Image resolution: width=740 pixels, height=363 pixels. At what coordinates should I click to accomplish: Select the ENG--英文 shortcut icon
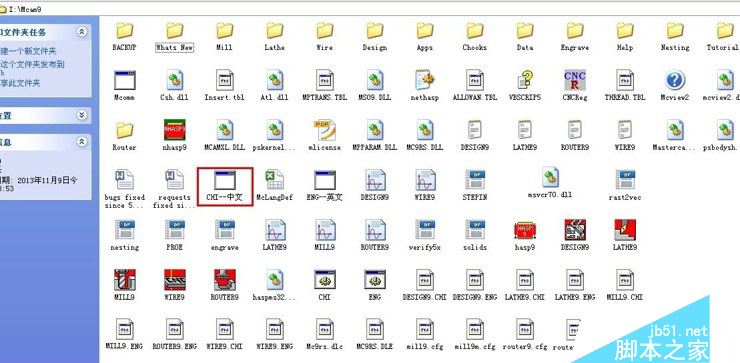[x=325, y=181]
